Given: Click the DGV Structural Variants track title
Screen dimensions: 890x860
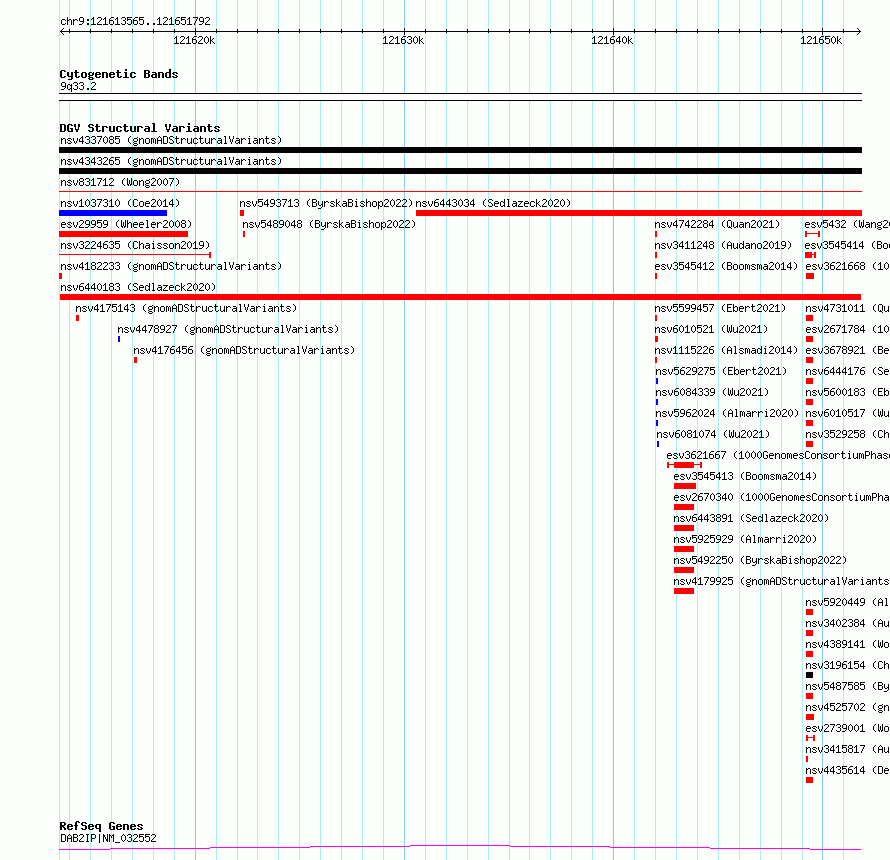Looking at the screenshot, I should 140,128.
